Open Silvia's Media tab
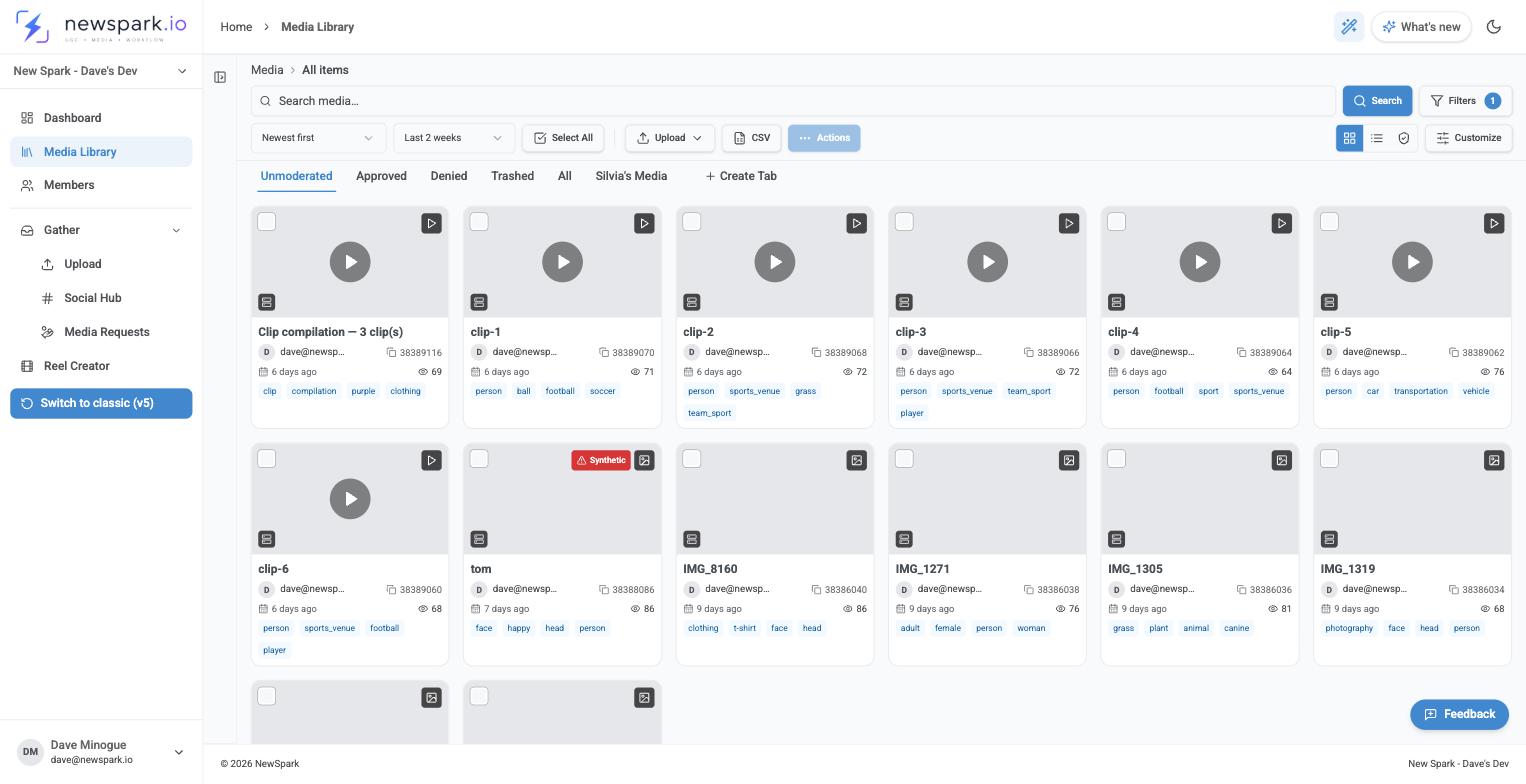 pos(631,176)
